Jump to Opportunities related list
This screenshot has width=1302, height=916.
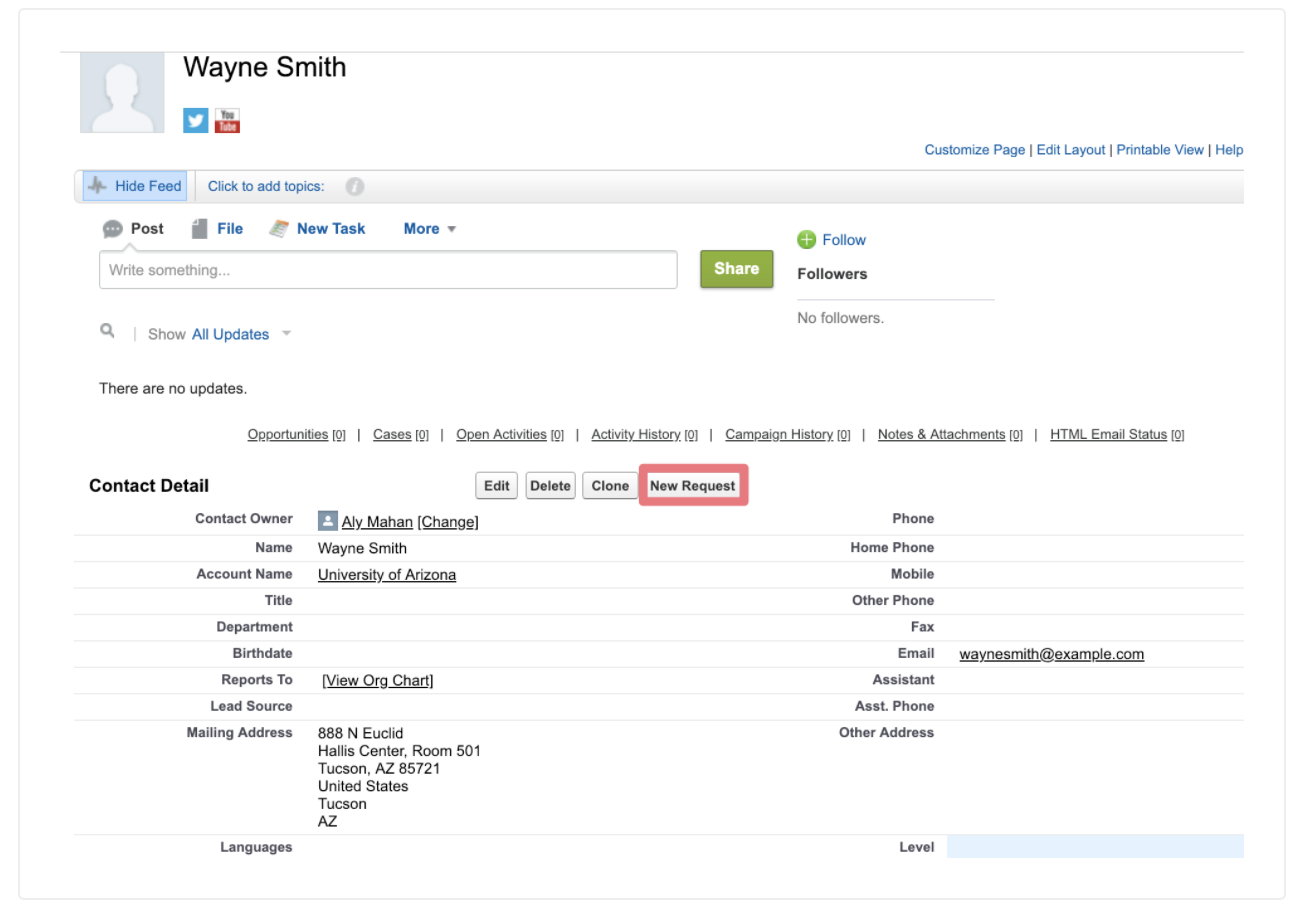pos(288,435)
